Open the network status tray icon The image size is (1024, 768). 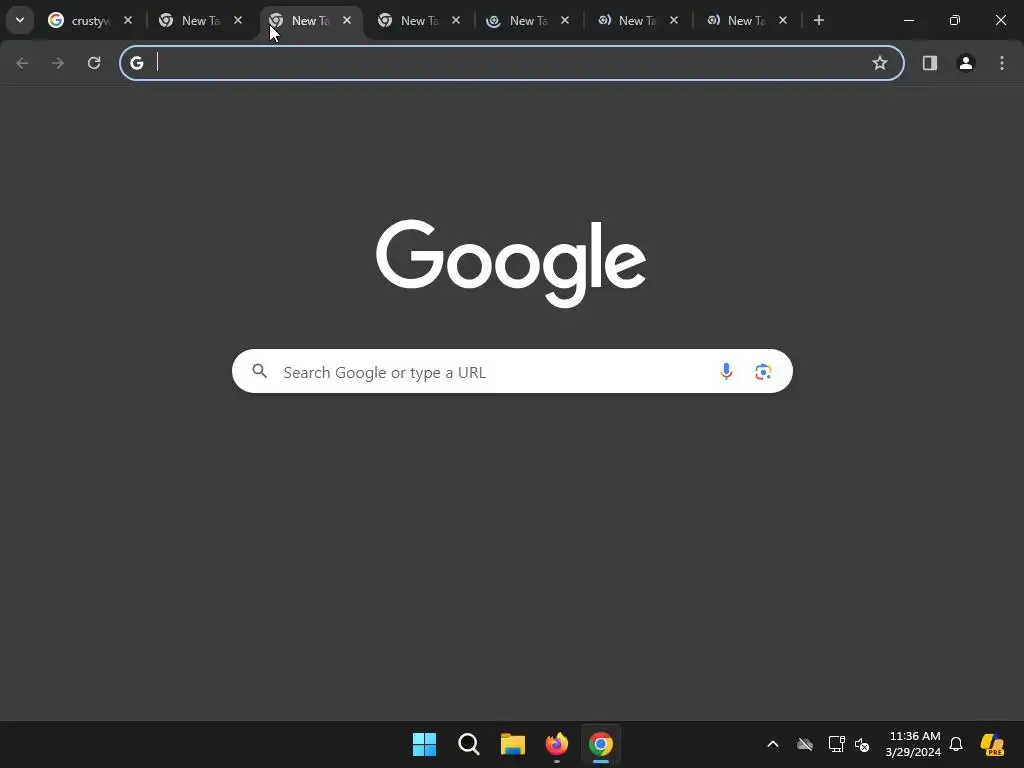pyautogui.click(x=837, y=744)
